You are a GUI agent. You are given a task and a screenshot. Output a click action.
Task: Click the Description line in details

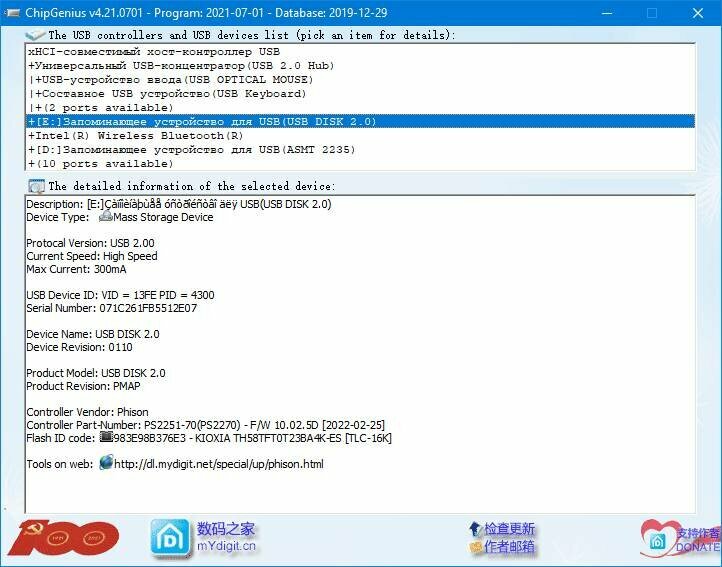(x=179, y=204)
